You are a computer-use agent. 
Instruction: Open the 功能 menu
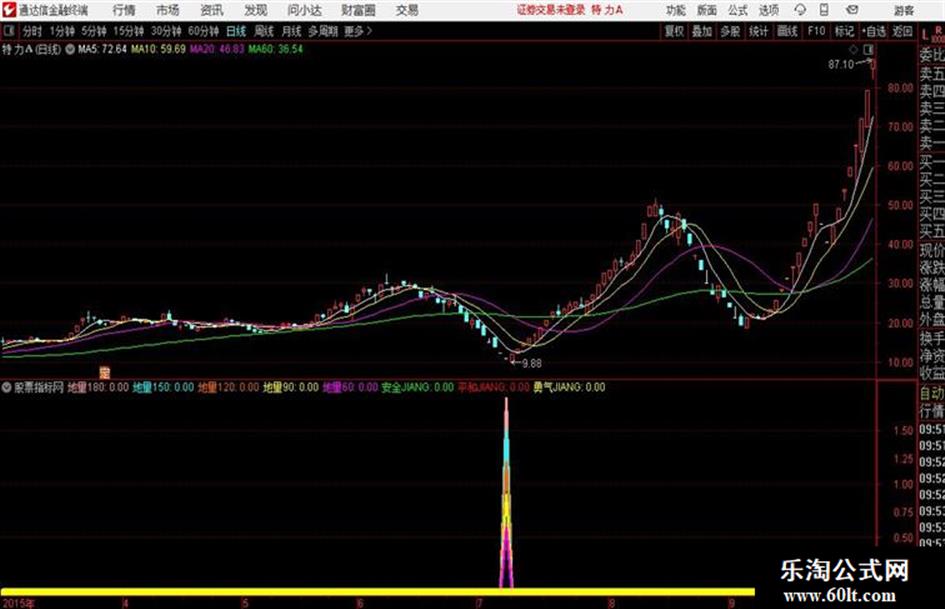[676, 10]
